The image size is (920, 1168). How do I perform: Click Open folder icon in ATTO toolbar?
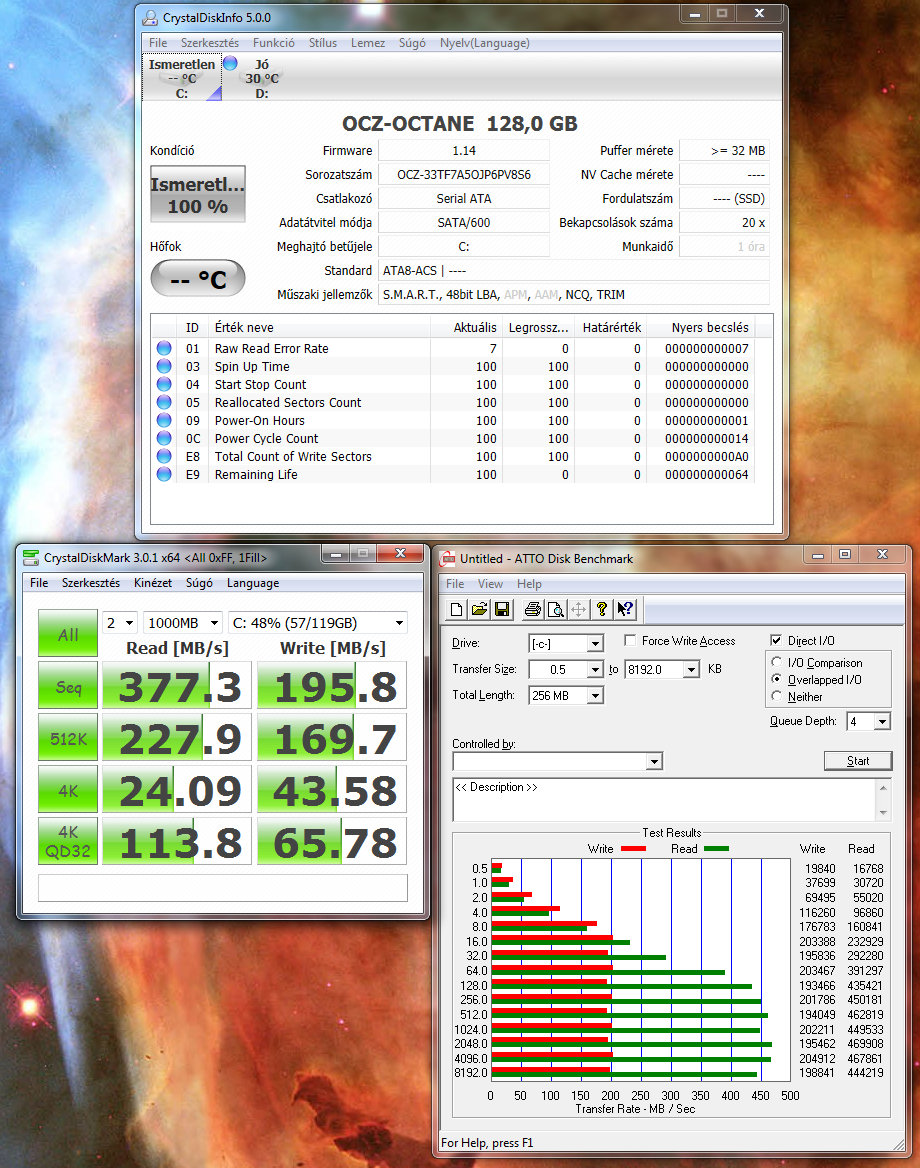[479, 609]
